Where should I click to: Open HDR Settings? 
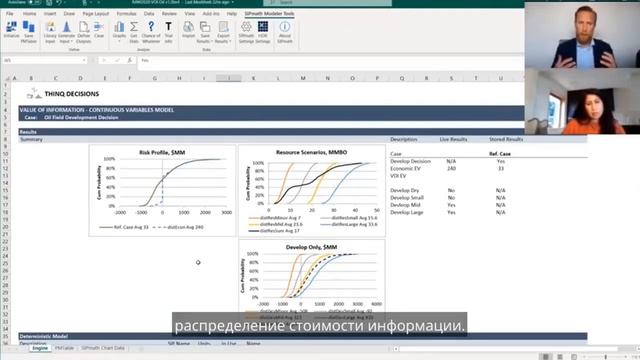pyautogui.click(x=263, y=32)
